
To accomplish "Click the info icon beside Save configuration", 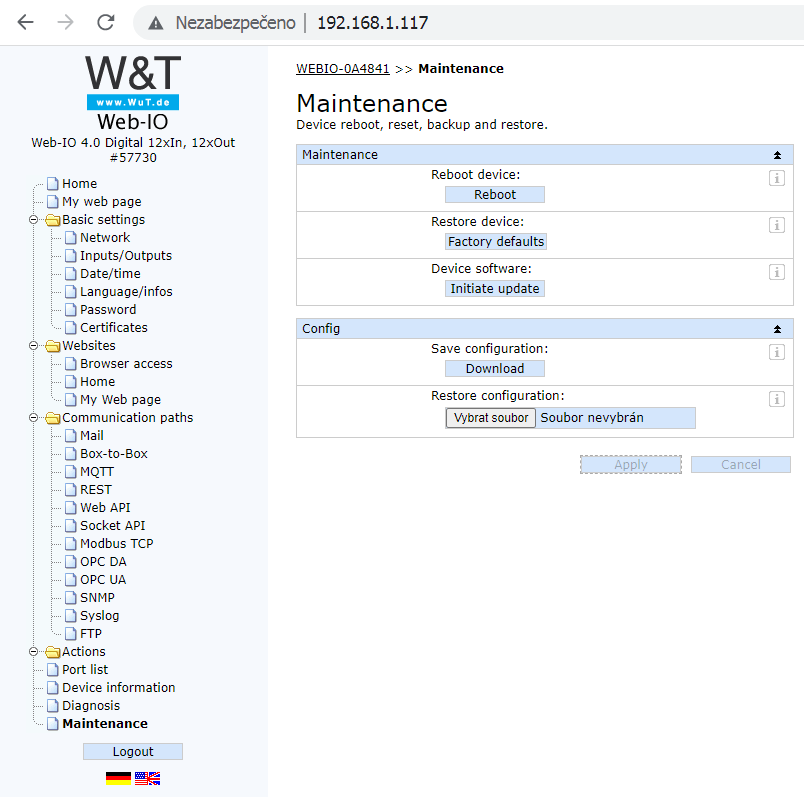I will tap(777, 352).
